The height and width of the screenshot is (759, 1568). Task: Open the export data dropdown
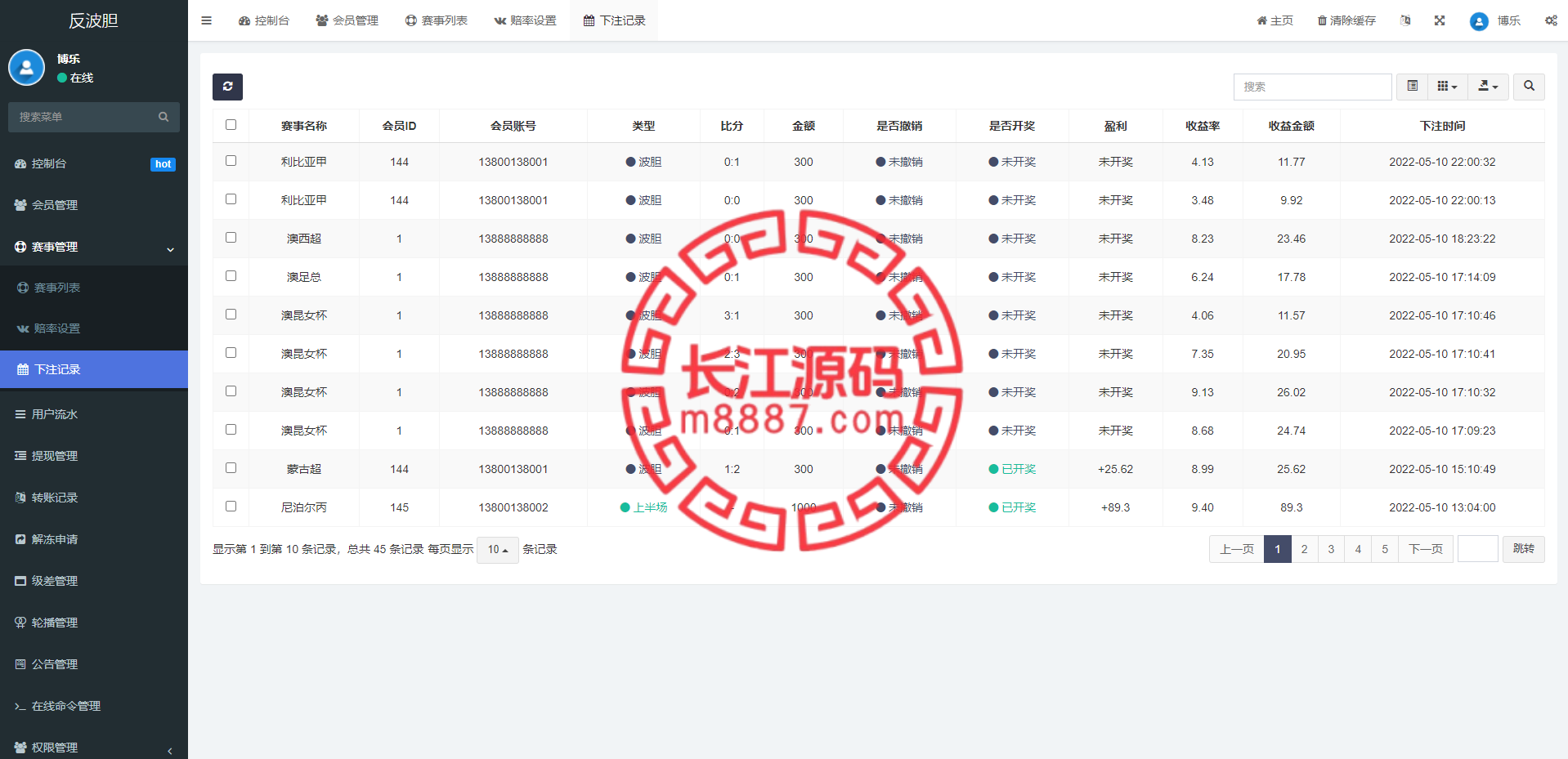(1488, 86)
